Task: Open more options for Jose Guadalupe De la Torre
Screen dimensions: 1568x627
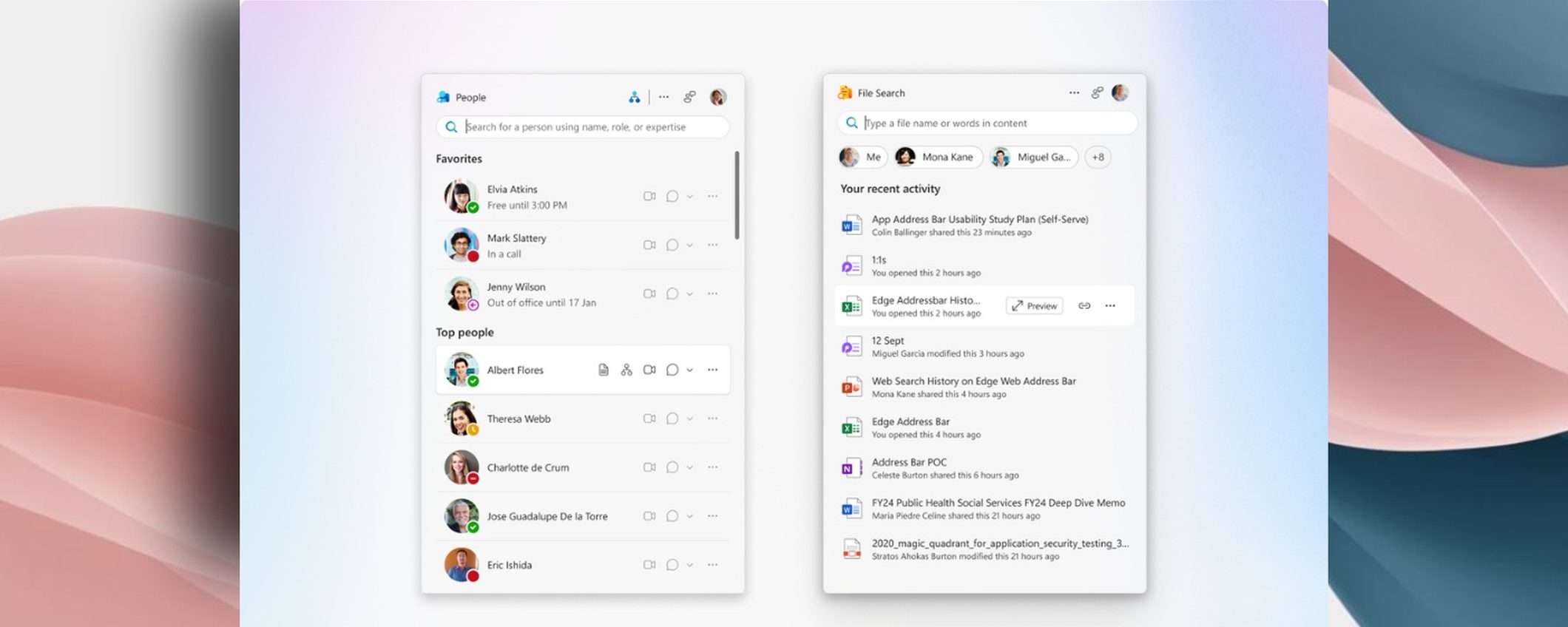Action: coord(712,516)
